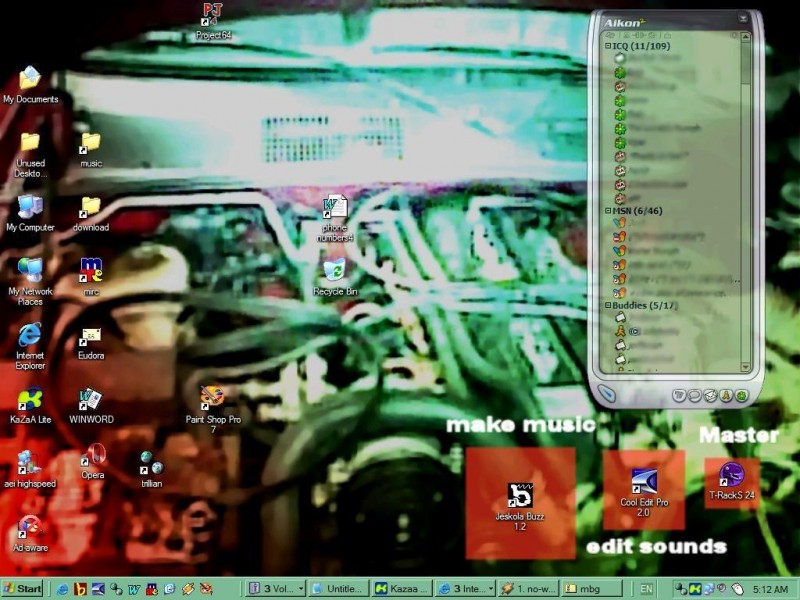800x600 pixels.
Task: Click the Aikon title on the Trillian window
Action: [x=624, y=22]
